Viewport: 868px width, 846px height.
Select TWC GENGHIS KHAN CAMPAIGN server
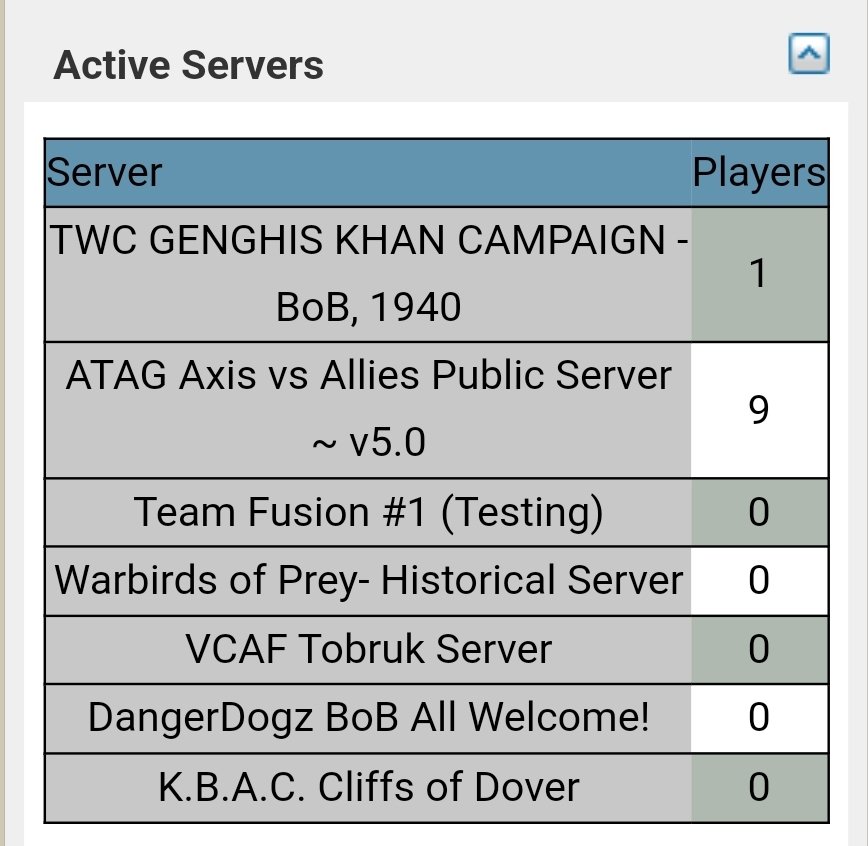[368, 274]
